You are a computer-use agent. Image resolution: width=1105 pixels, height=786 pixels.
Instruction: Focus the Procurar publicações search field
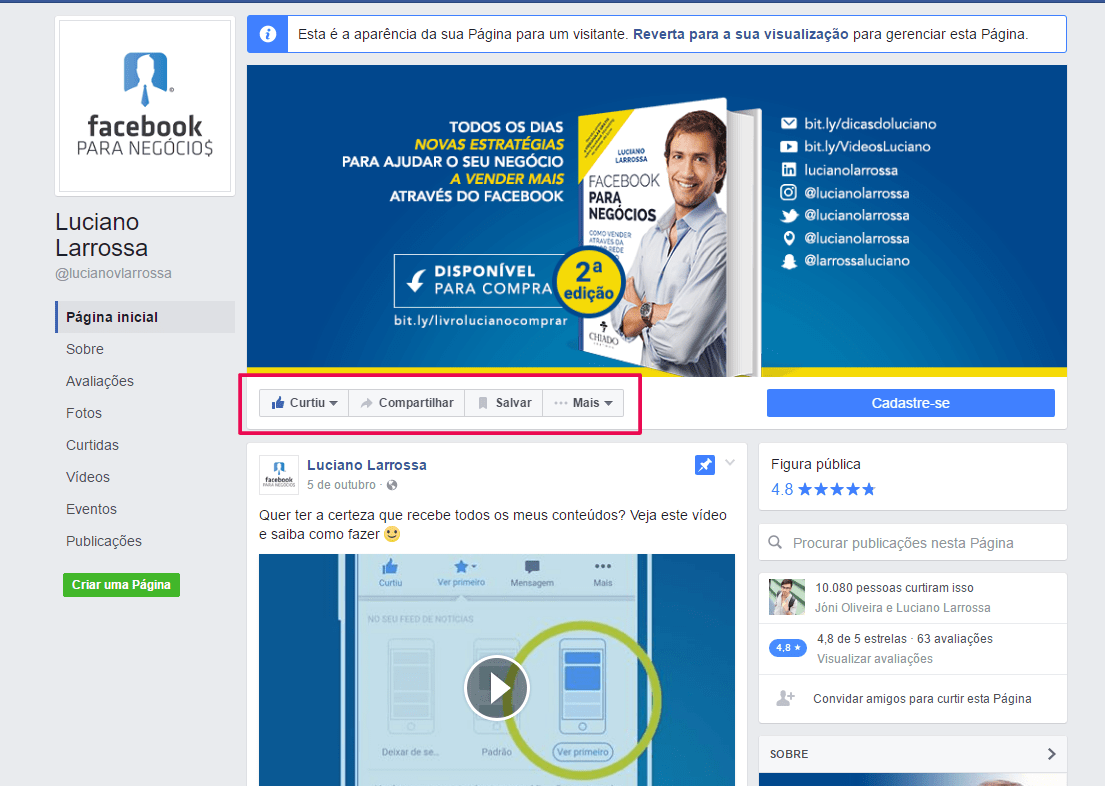click(x=913, y=542)
